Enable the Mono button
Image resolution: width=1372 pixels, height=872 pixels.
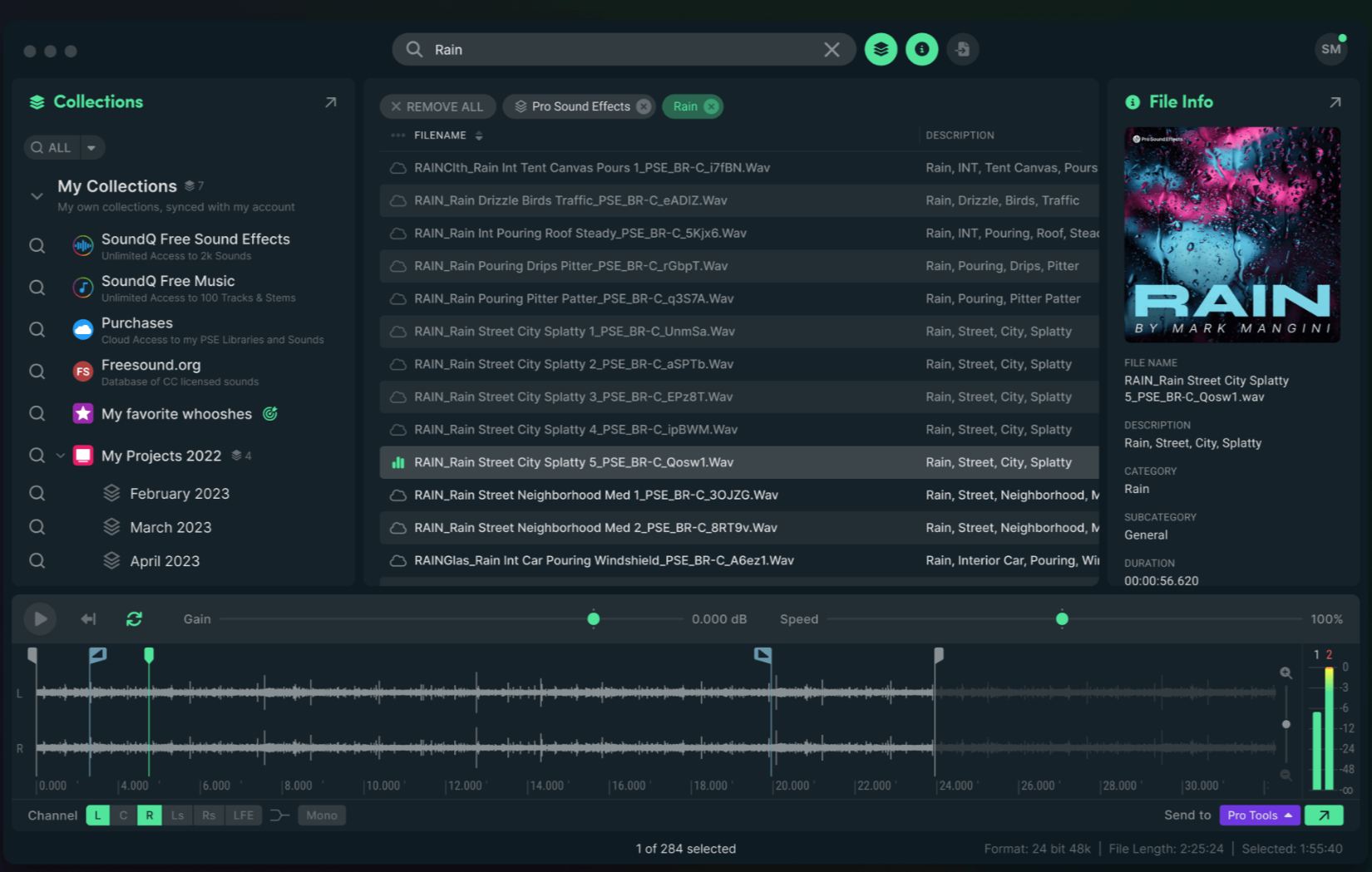pos(322,815)
